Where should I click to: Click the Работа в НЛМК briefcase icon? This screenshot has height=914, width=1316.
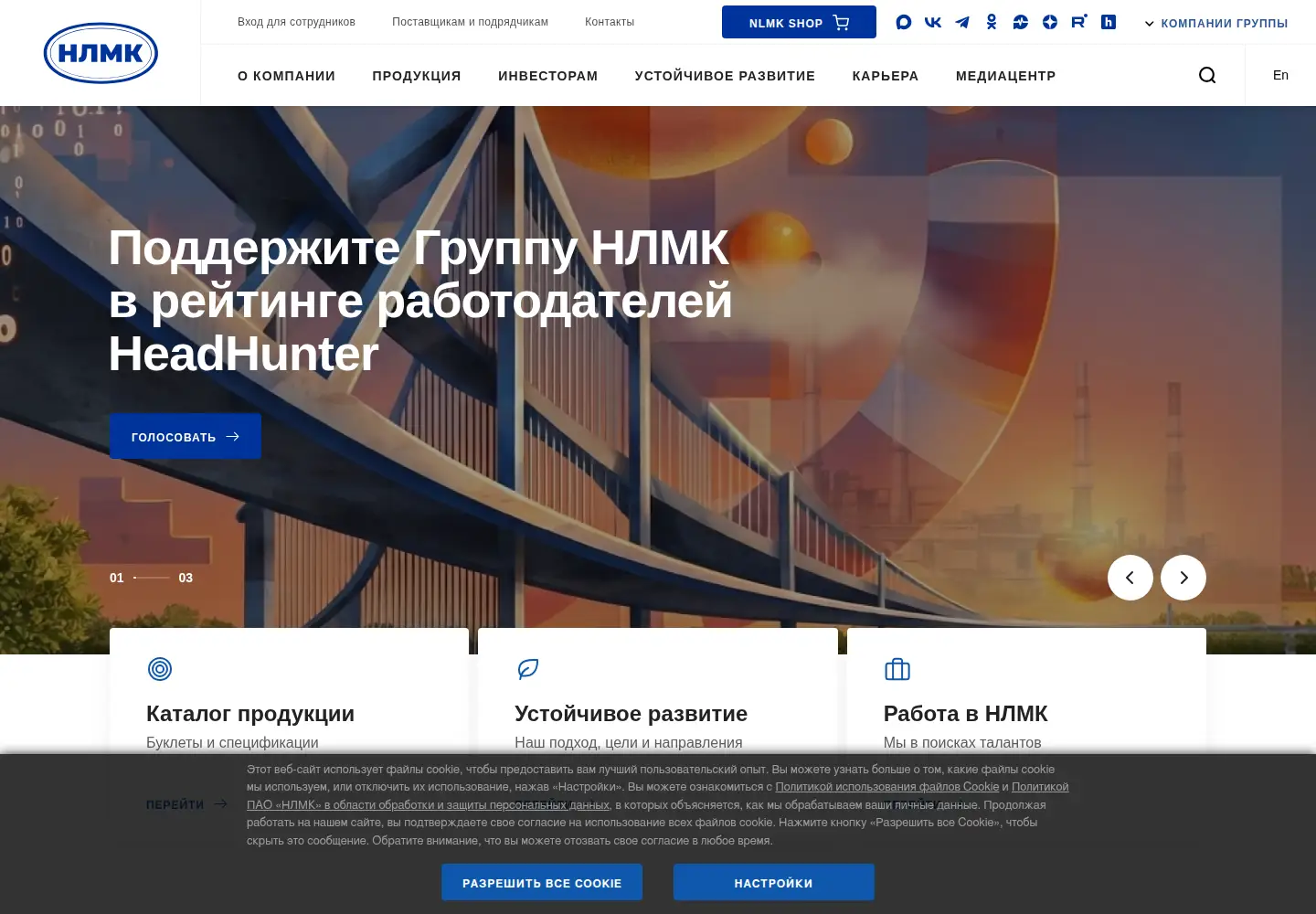tap(897, 669)
